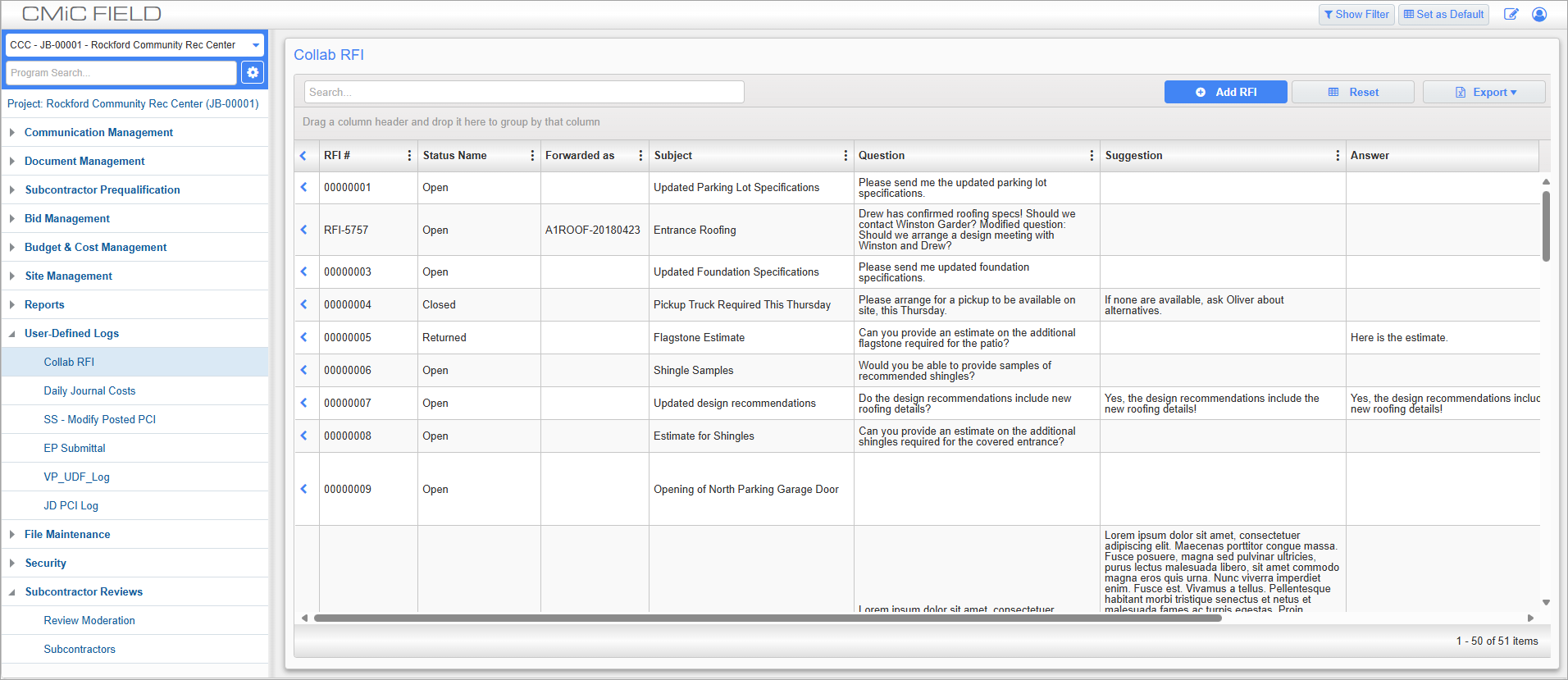This screenshot has width=1568, height=680.
Task: Click the Program Search field
Action: click(121, 73)
